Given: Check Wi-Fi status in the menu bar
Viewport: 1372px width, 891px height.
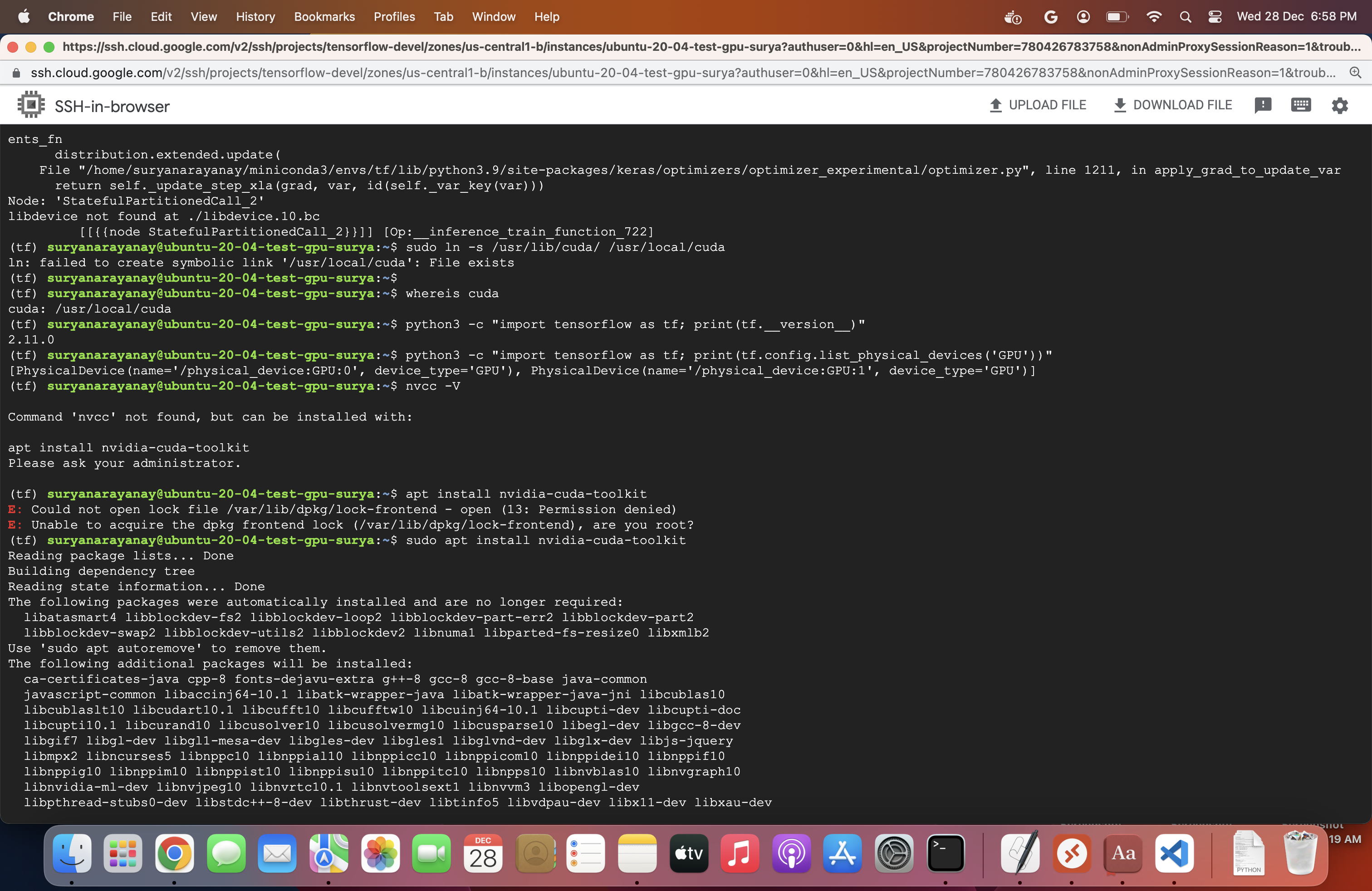Looking at the screenshot, I should point(1153,17).
